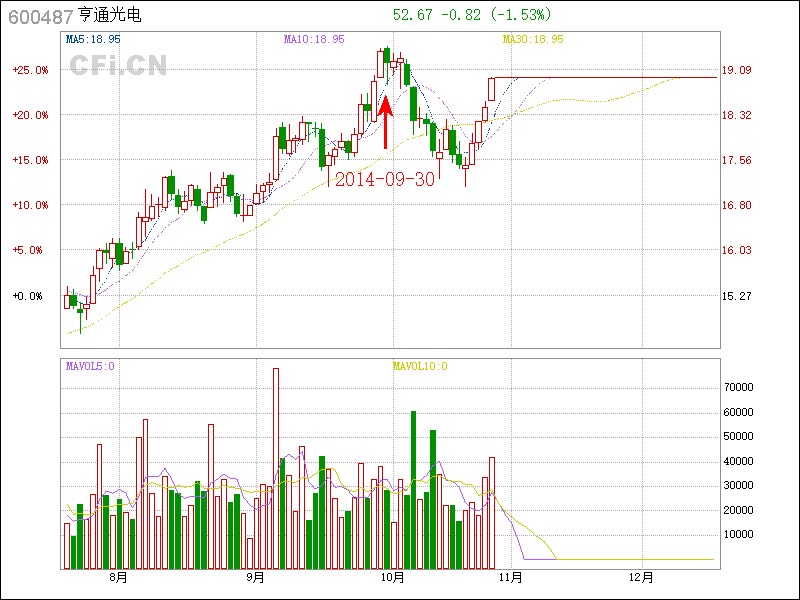
Task: Click the tallest red volume bar in September
Action: 276,468
